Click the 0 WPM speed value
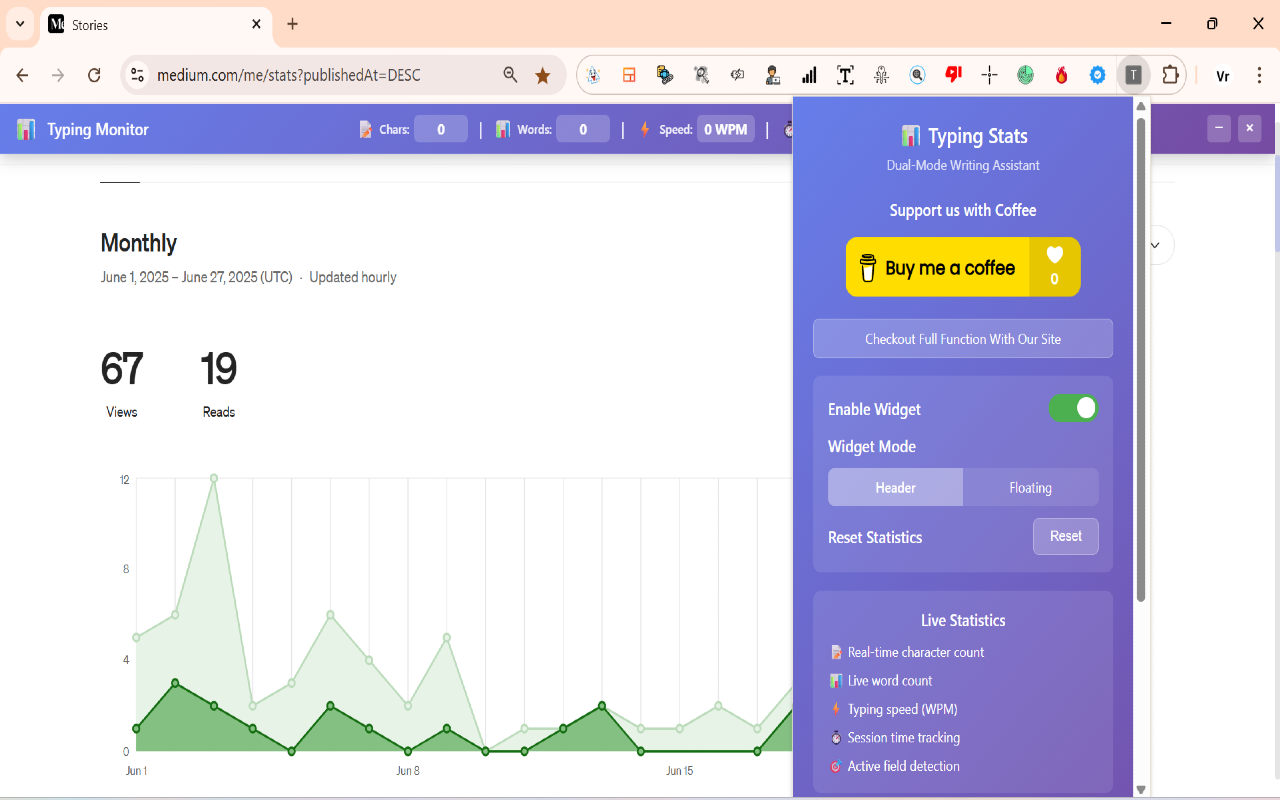 [726, 129]
